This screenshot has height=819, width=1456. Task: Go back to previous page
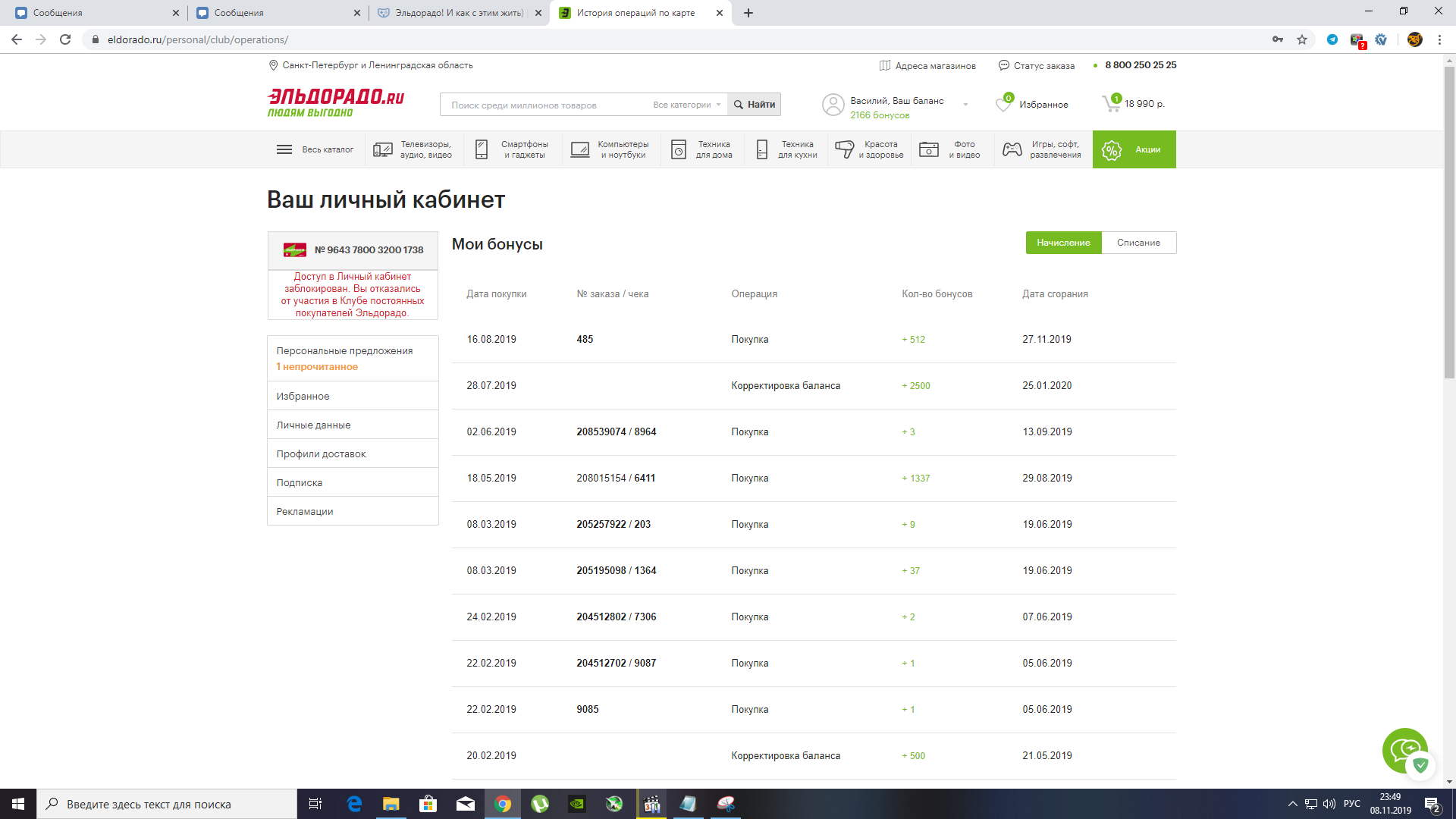pos(17,39)
